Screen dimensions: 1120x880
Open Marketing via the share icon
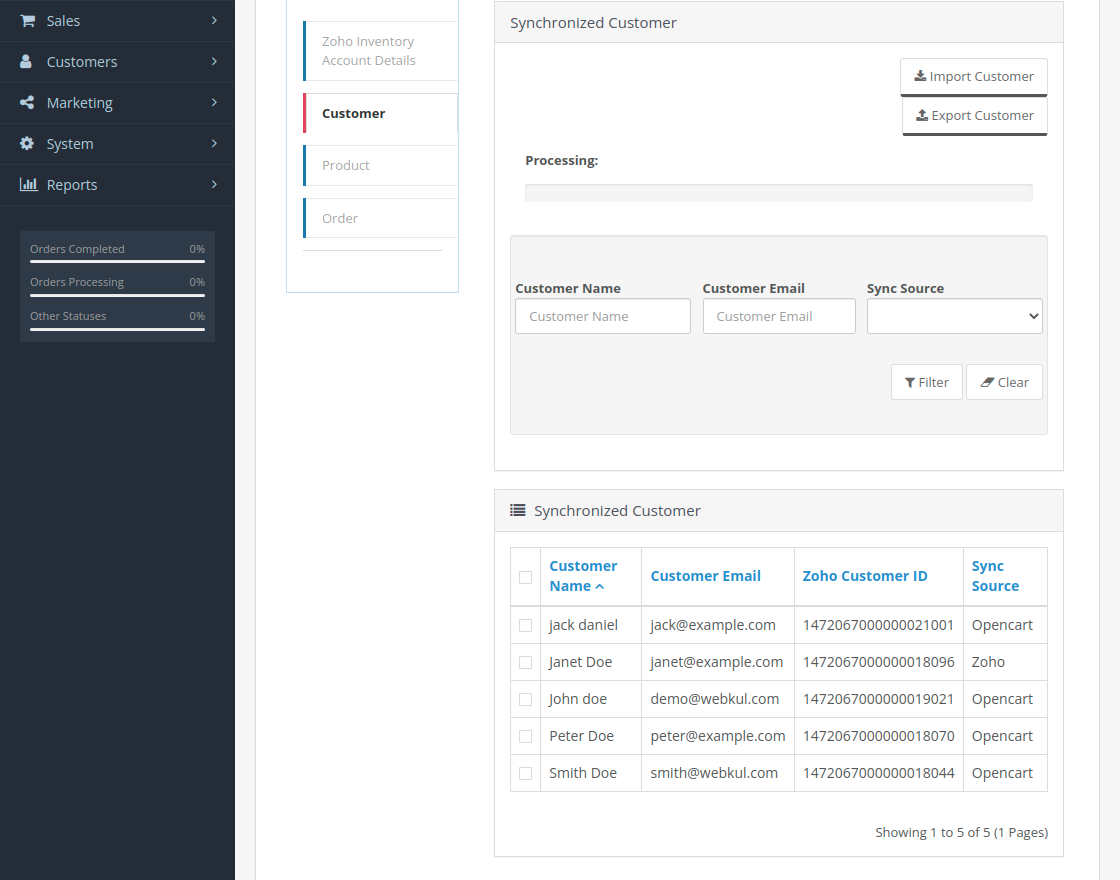point(28,102)
